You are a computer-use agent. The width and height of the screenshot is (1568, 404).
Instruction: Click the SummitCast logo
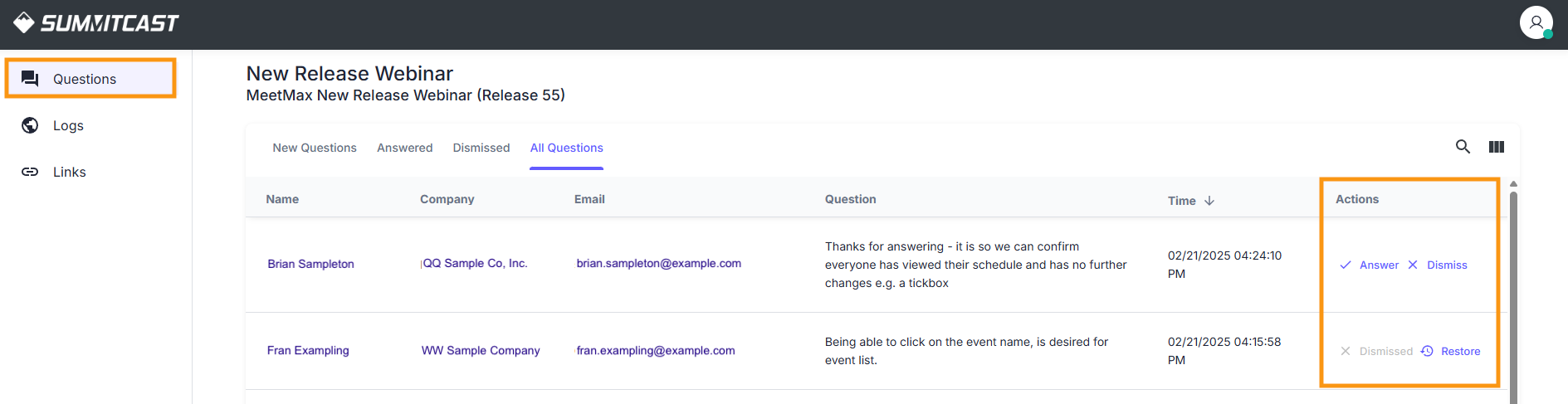tap(96, 23)
